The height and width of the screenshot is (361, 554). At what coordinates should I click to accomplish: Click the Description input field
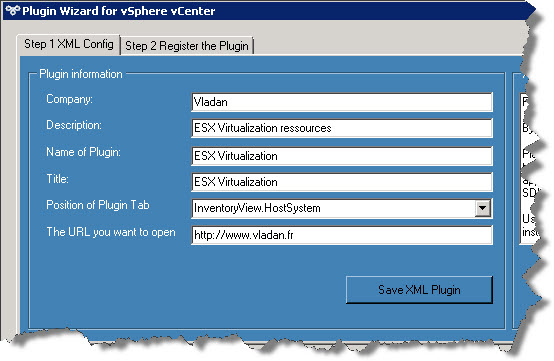(342, 128)
